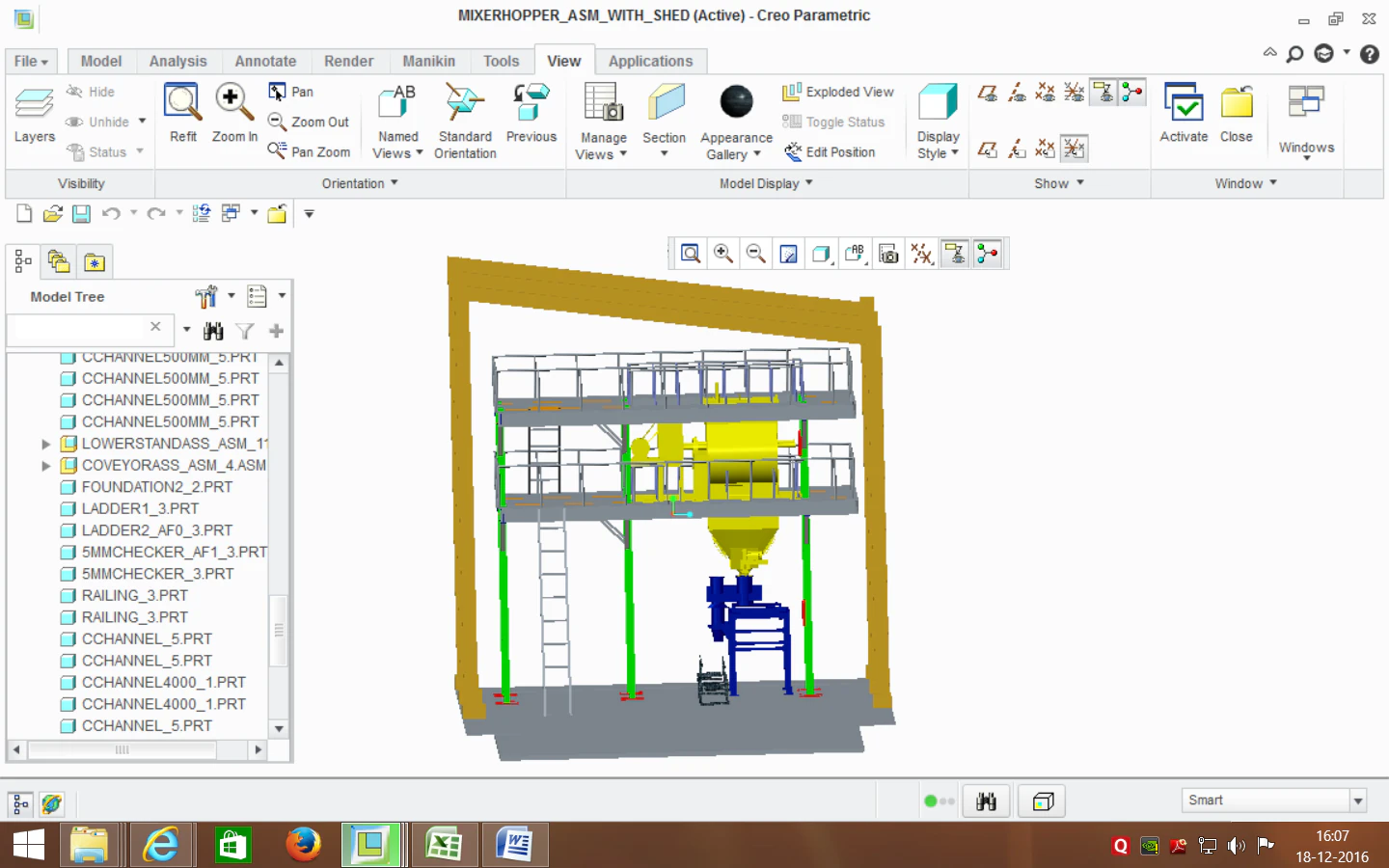
Task: Open the Appearance Gallery sphere icon
Action: click(x=736, y=101)
